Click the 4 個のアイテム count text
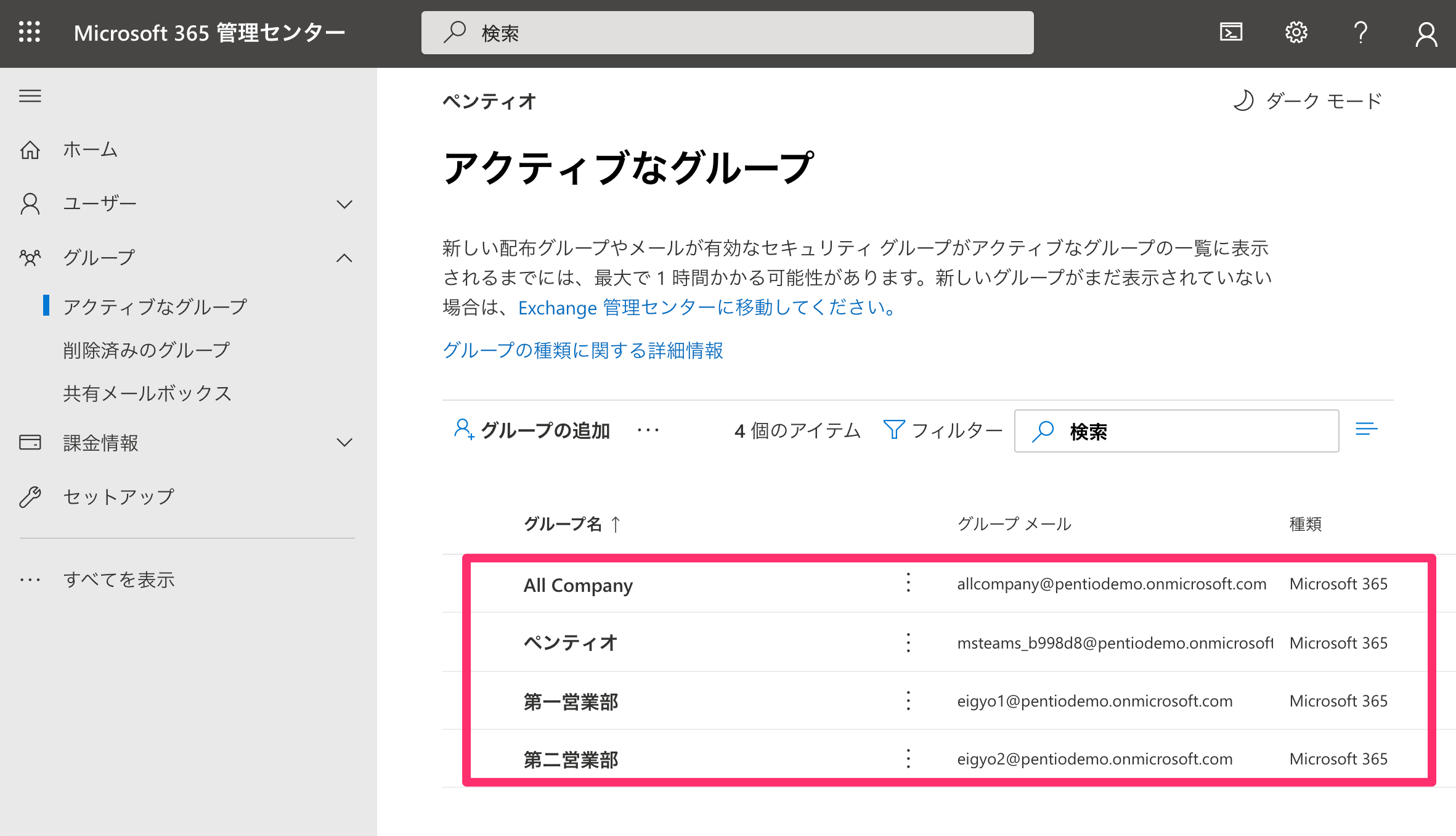 797,430
